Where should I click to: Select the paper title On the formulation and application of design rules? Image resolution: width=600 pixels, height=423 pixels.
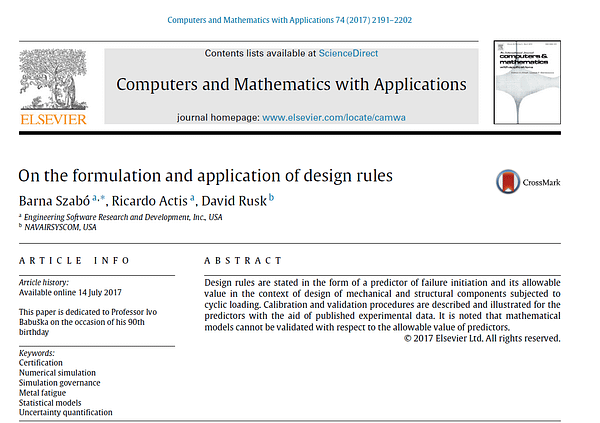click(x=205, y=176)
